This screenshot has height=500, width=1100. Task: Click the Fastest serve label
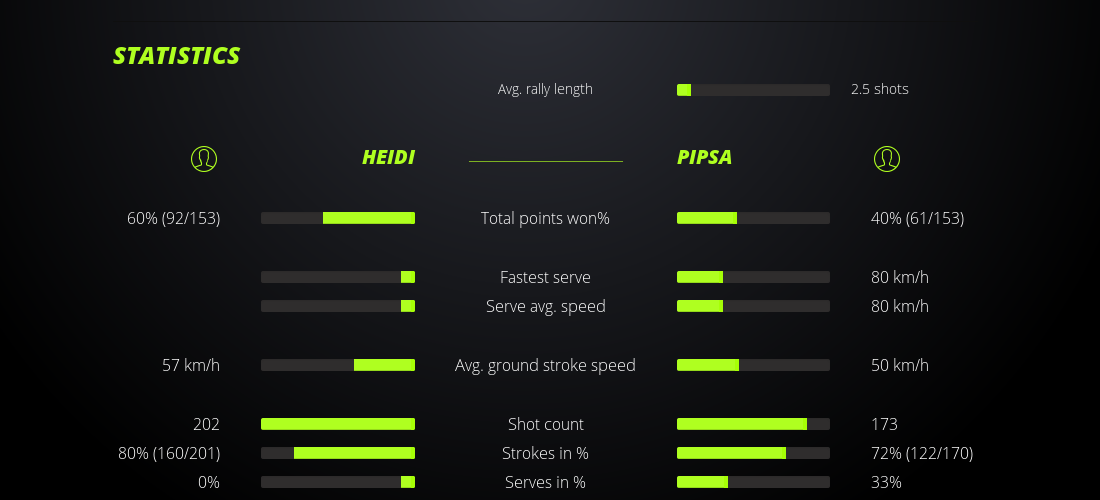[x=545, y=277]
